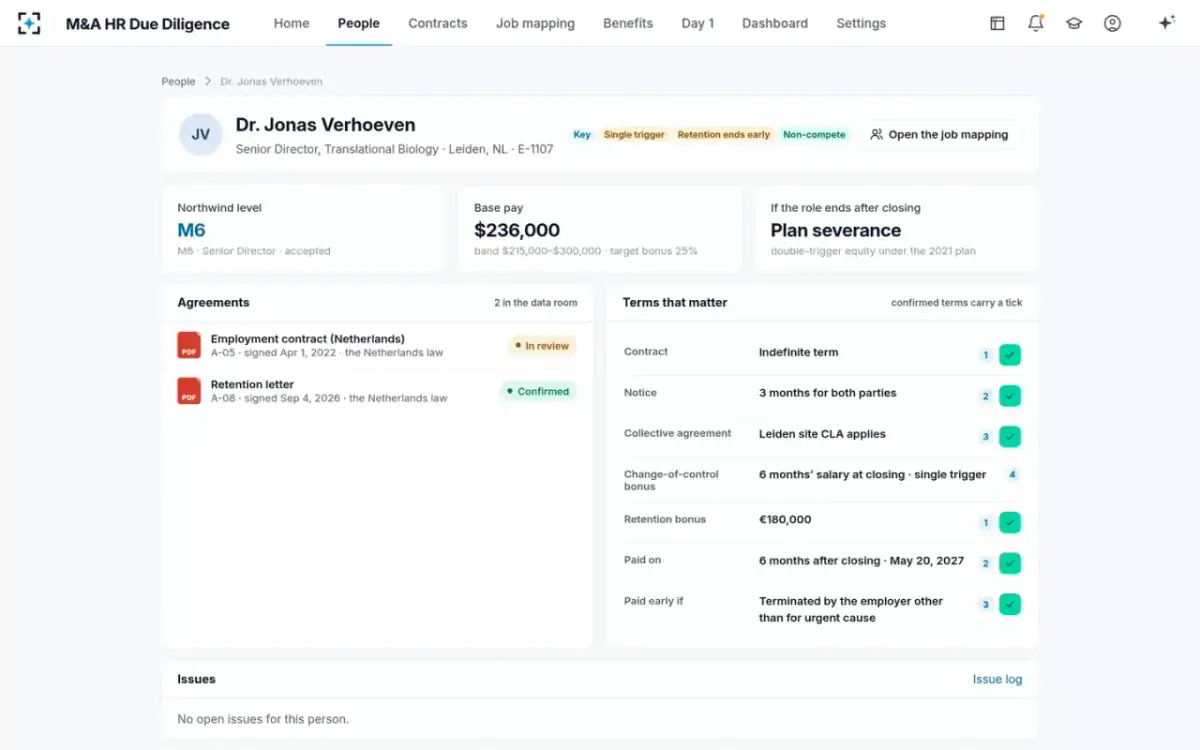This screenshot has height=750, width=1200.
Task: Click clause reference 2 on the Notice row
Action: point(985,396)
